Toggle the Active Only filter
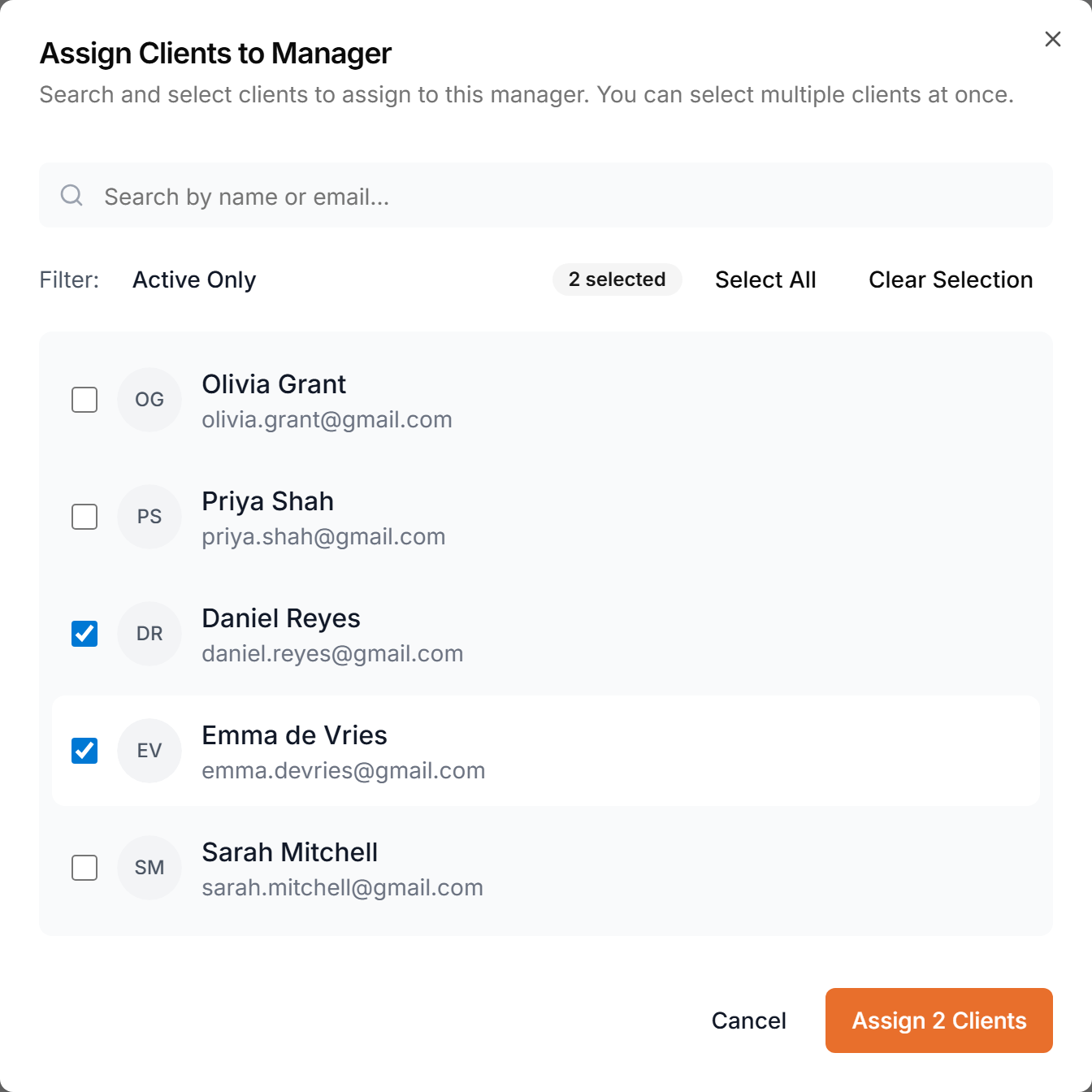The width and height of the screenshot is (1092, 1092). tap(194, 279)
